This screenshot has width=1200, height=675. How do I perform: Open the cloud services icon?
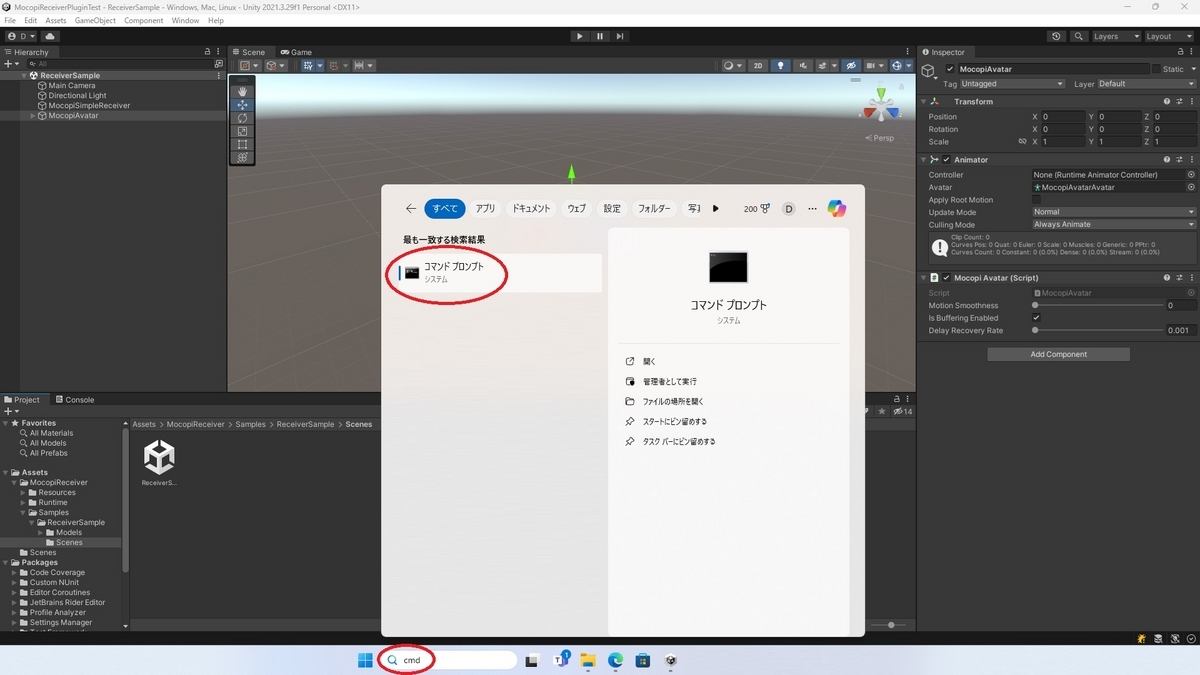click(48, 36)
